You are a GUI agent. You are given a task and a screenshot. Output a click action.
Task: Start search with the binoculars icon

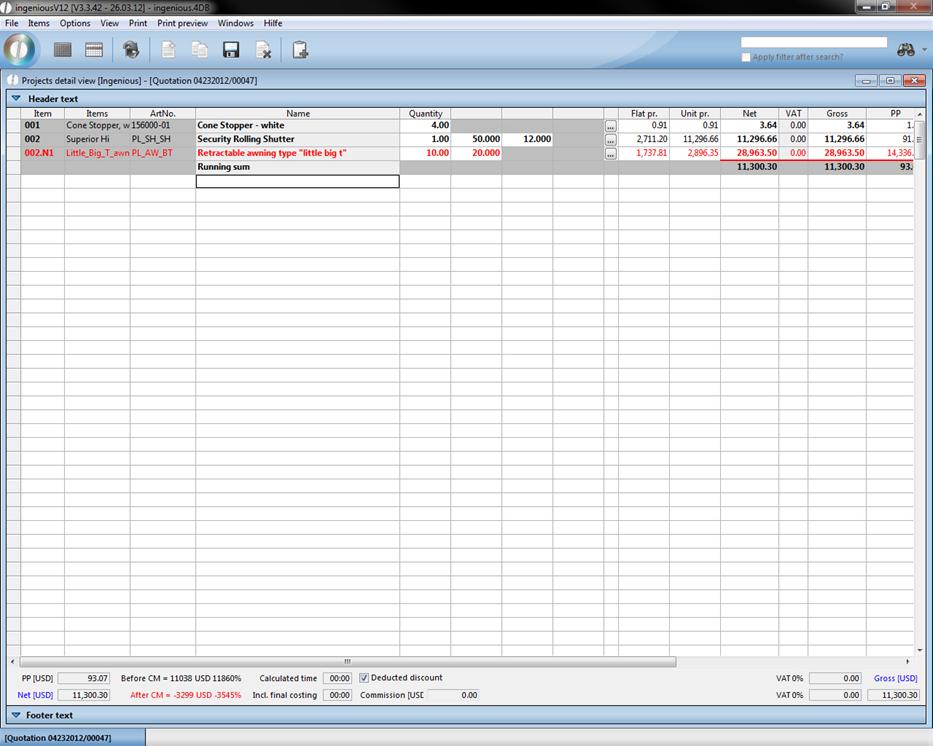(x=906, y=50)
